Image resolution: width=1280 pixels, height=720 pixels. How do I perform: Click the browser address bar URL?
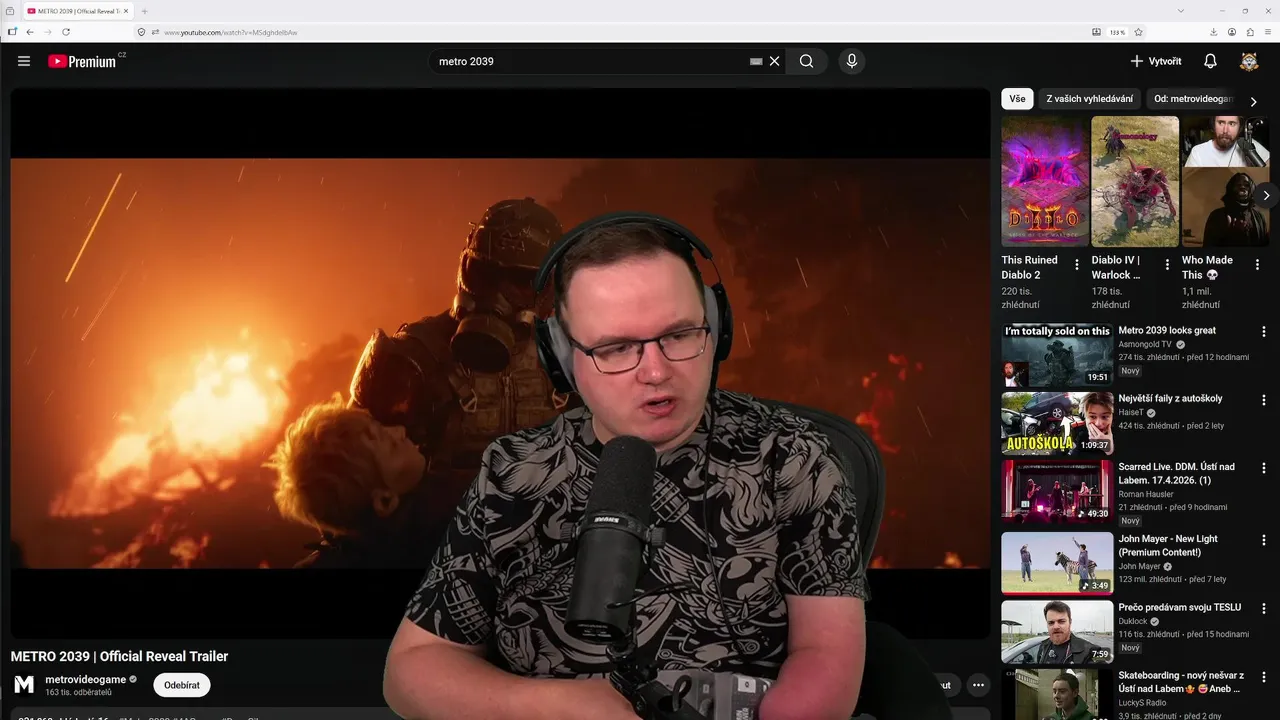point(231,32)
